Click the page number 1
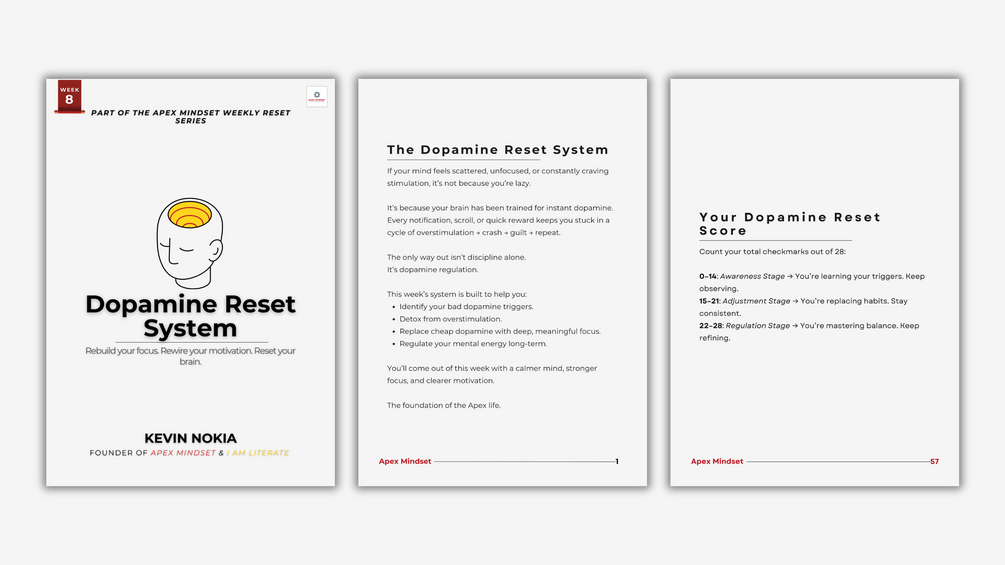This screenshot has width=1005, height=565. (617, 461)
